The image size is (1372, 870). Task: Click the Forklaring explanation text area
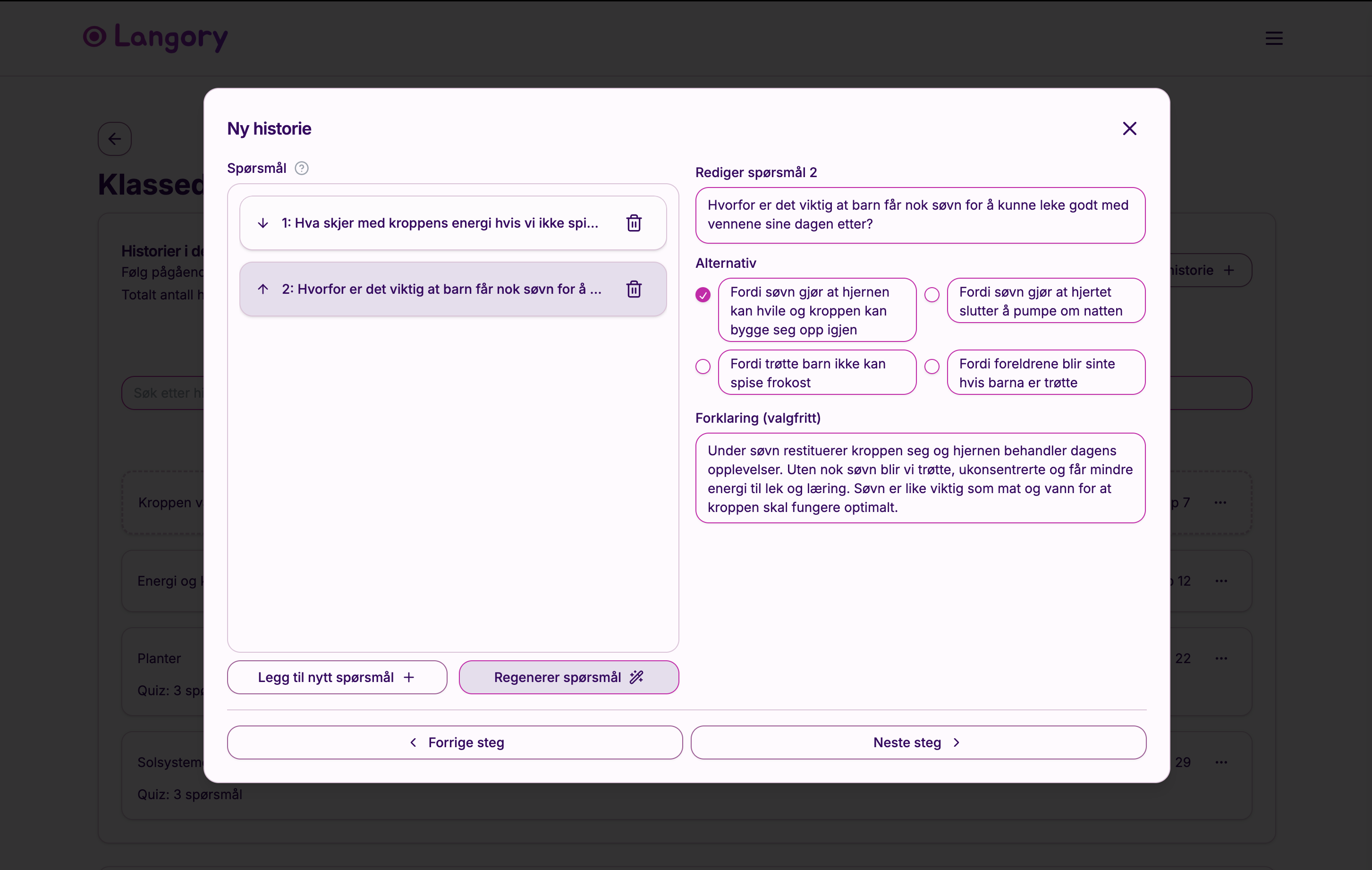pyautogui.click(x=920, y=478)
